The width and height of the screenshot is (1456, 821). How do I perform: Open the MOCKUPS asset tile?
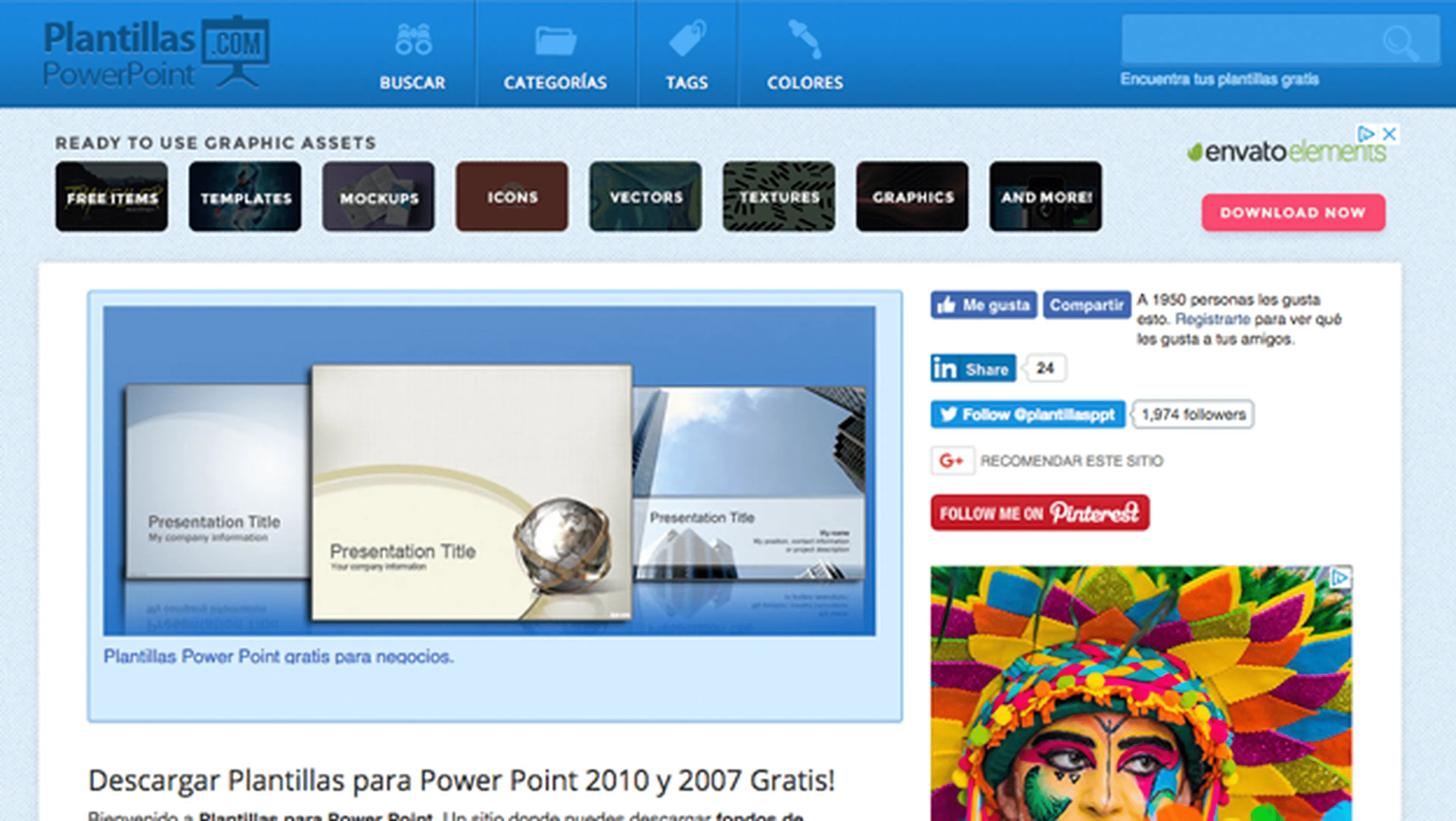coord(379,197)
